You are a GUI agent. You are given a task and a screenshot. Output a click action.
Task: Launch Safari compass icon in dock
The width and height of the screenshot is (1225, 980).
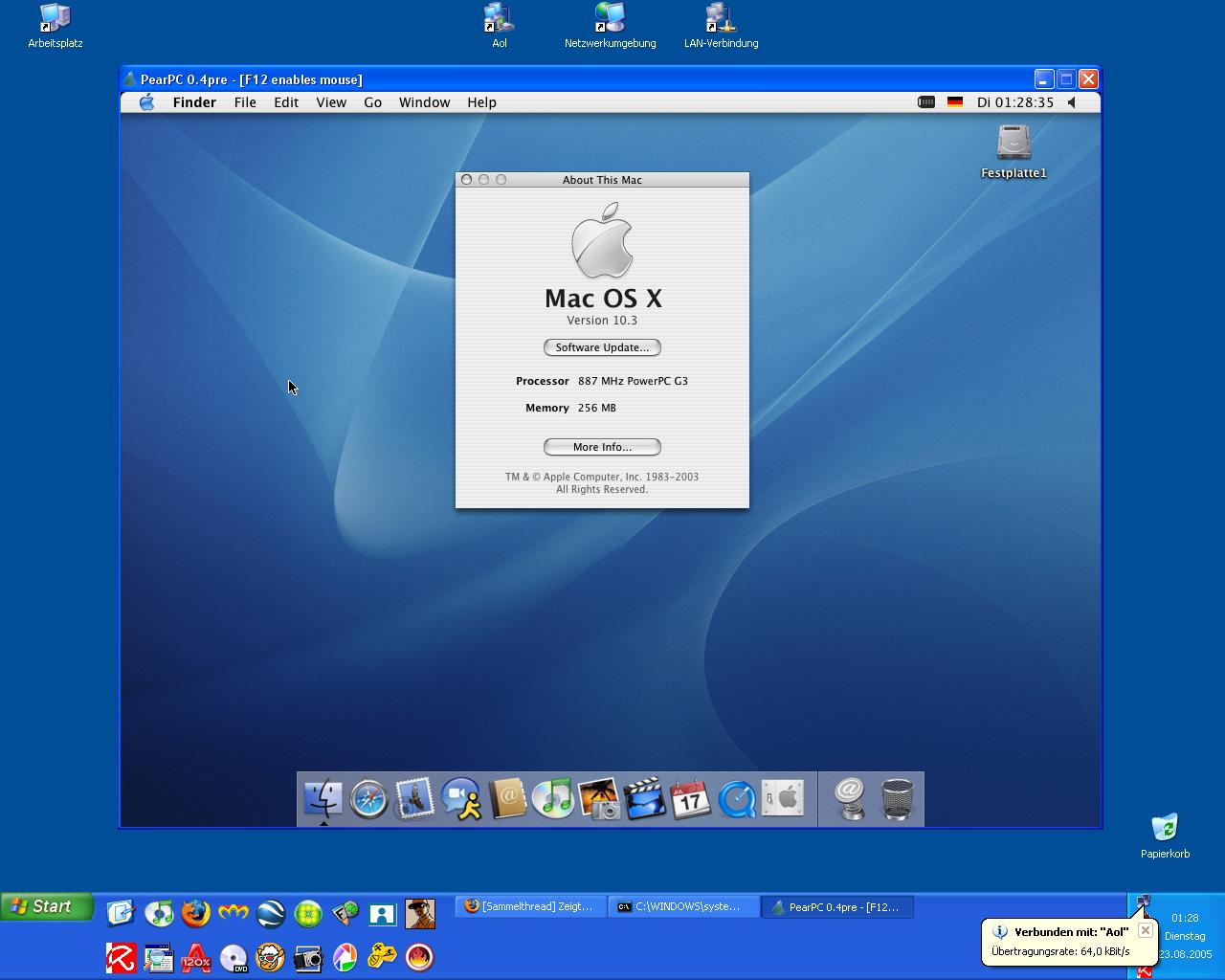[x=368, y=798]
